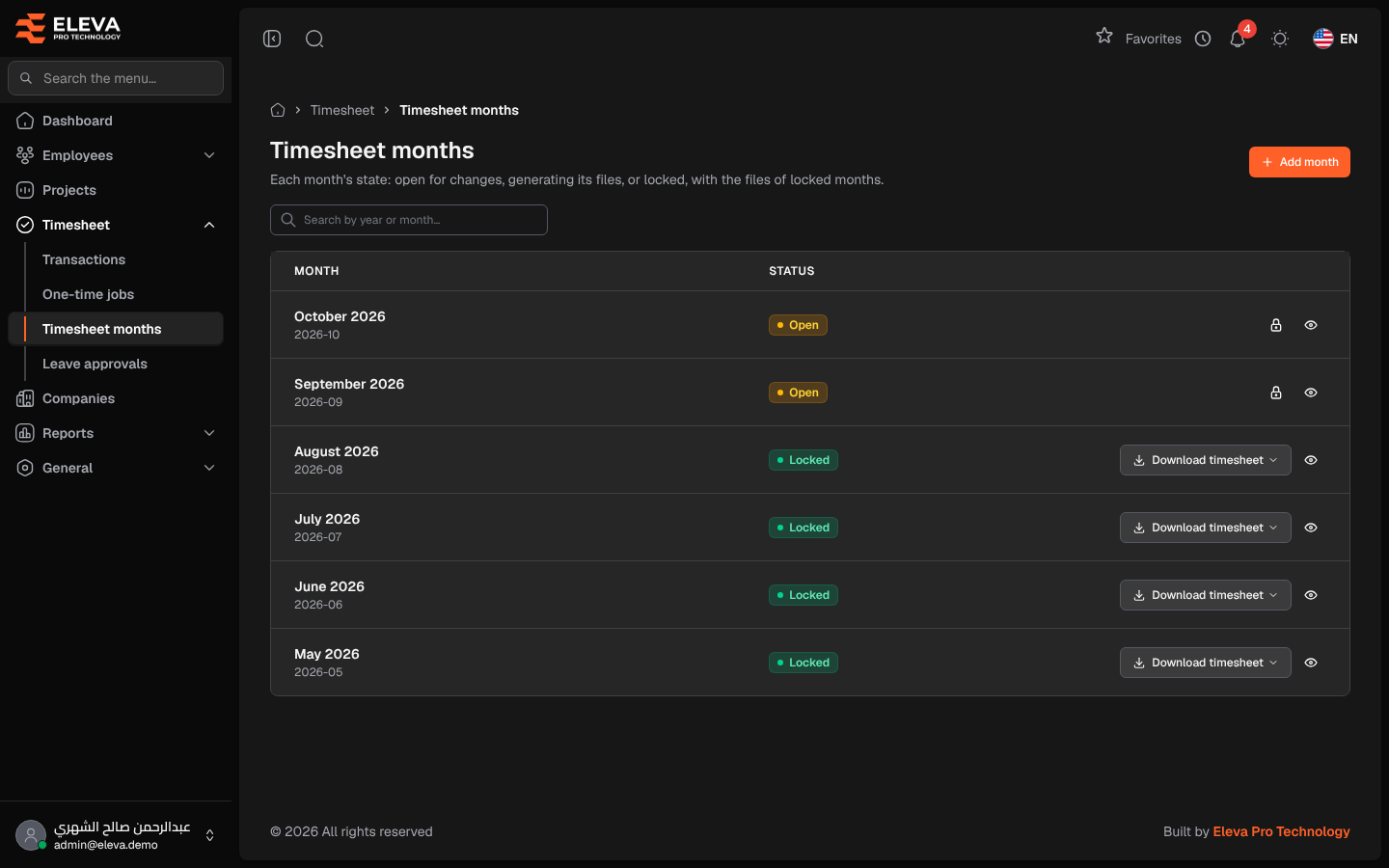This screenshot has height=868, width=1389.
Task: Expand the General menu chevron
Action: tap(209, 468)
